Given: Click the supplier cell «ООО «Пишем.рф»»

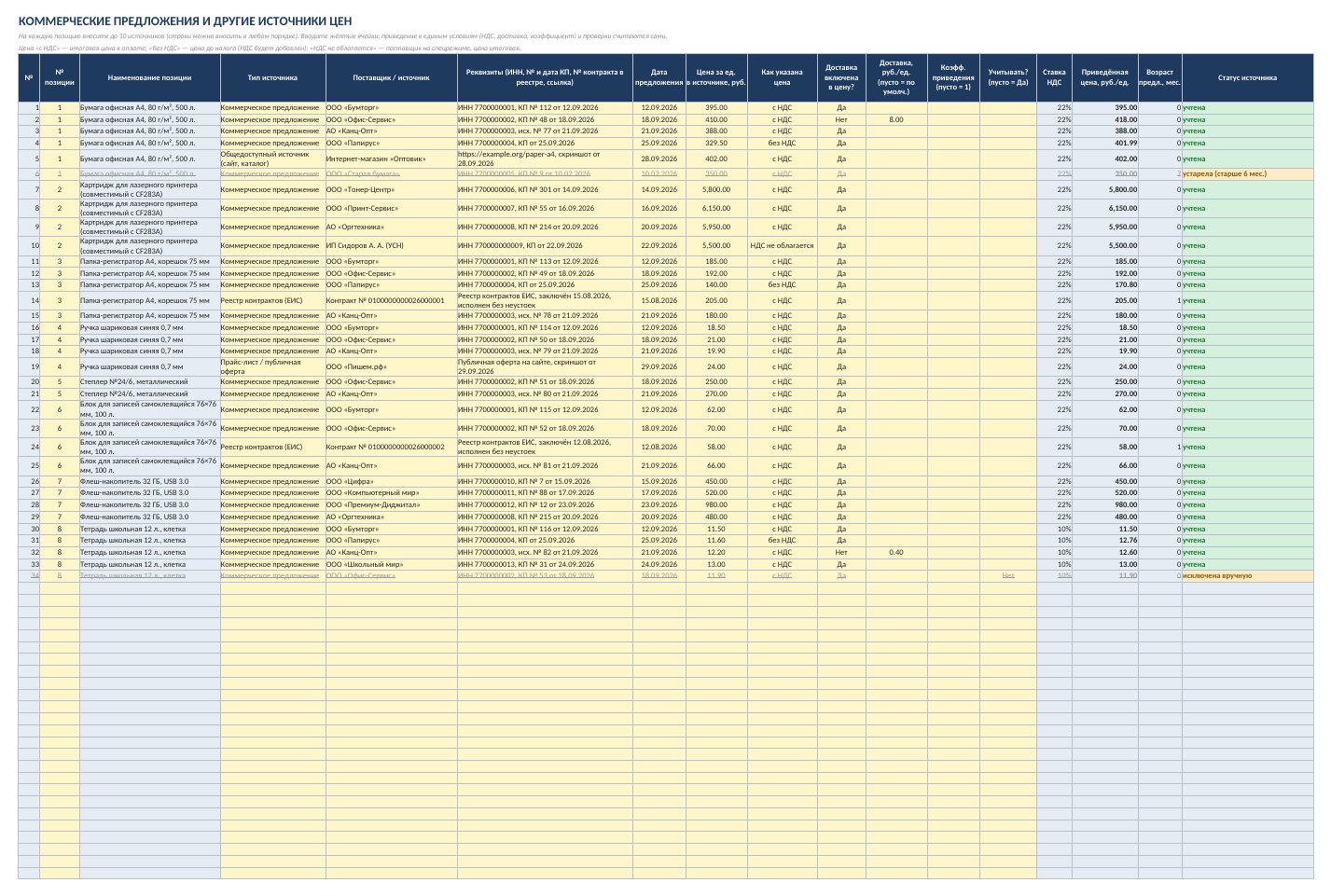Looking at the screenshot, I should click(x=391, y=366).
